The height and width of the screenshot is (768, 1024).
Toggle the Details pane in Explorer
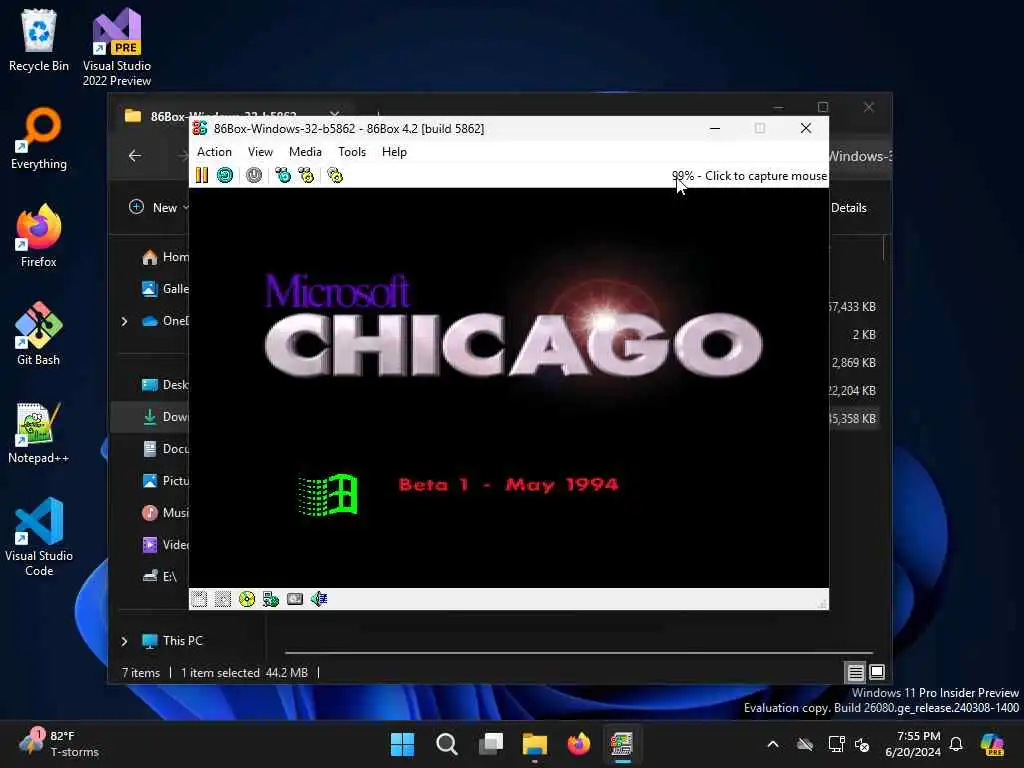coord(848,208)
